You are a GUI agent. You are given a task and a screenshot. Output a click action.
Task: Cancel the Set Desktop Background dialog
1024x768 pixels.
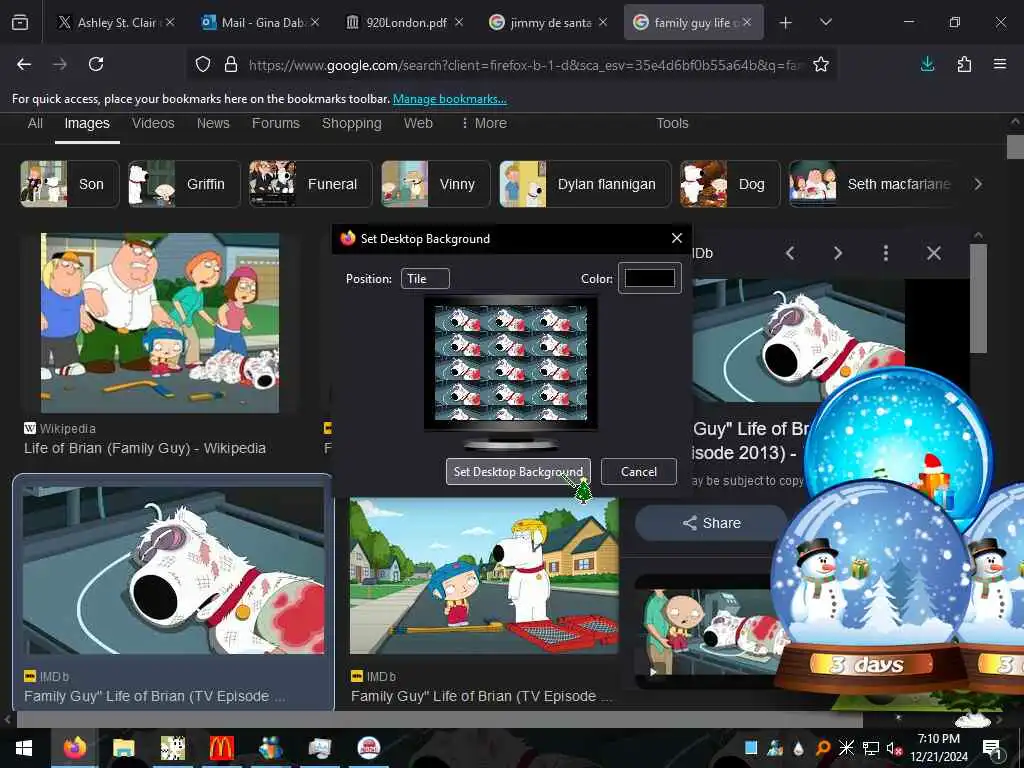point(639,472)
